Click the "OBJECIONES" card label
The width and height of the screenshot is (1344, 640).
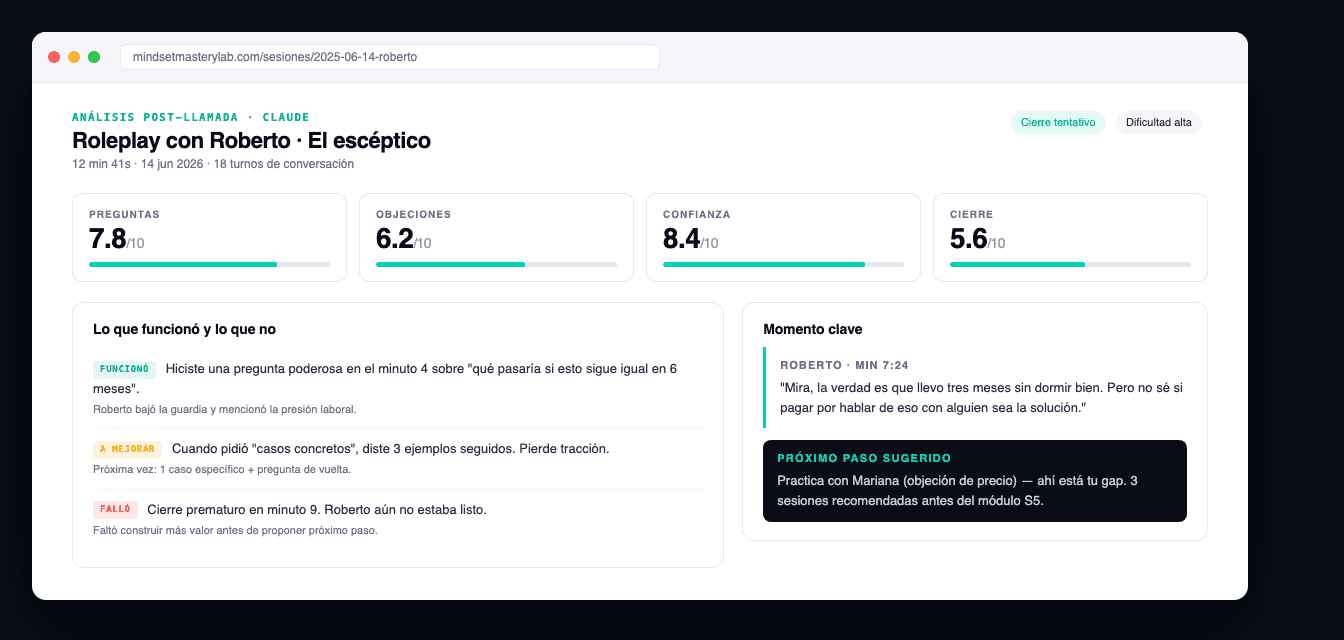(x=413, y=214)
